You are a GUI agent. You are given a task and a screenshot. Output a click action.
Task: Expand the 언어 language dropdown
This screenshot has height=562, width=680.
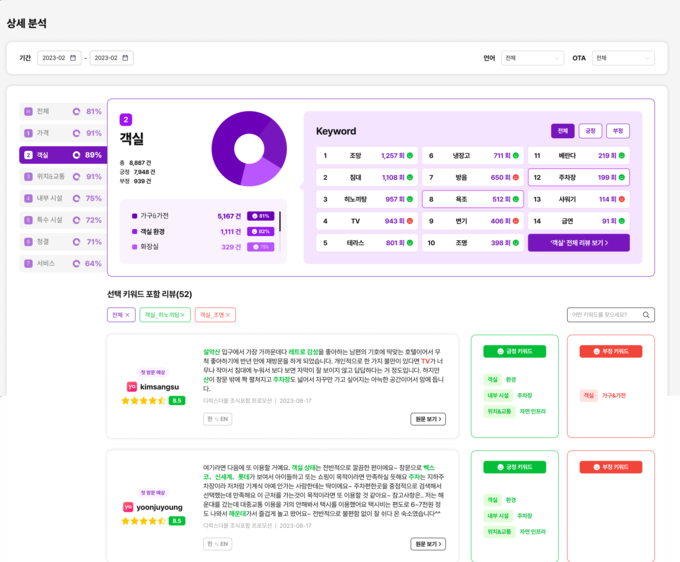(532, 58)
